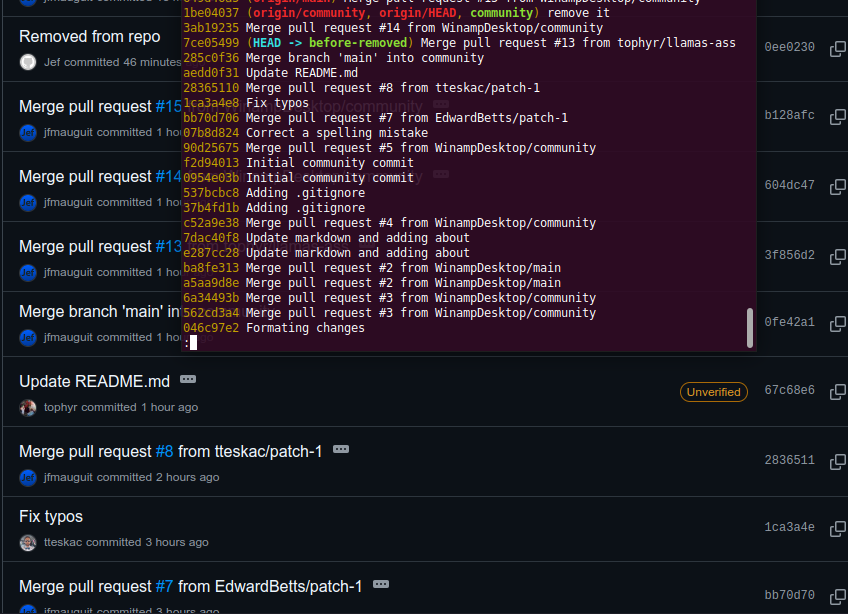Expand description of Merge pull request #8

point(341,450)
